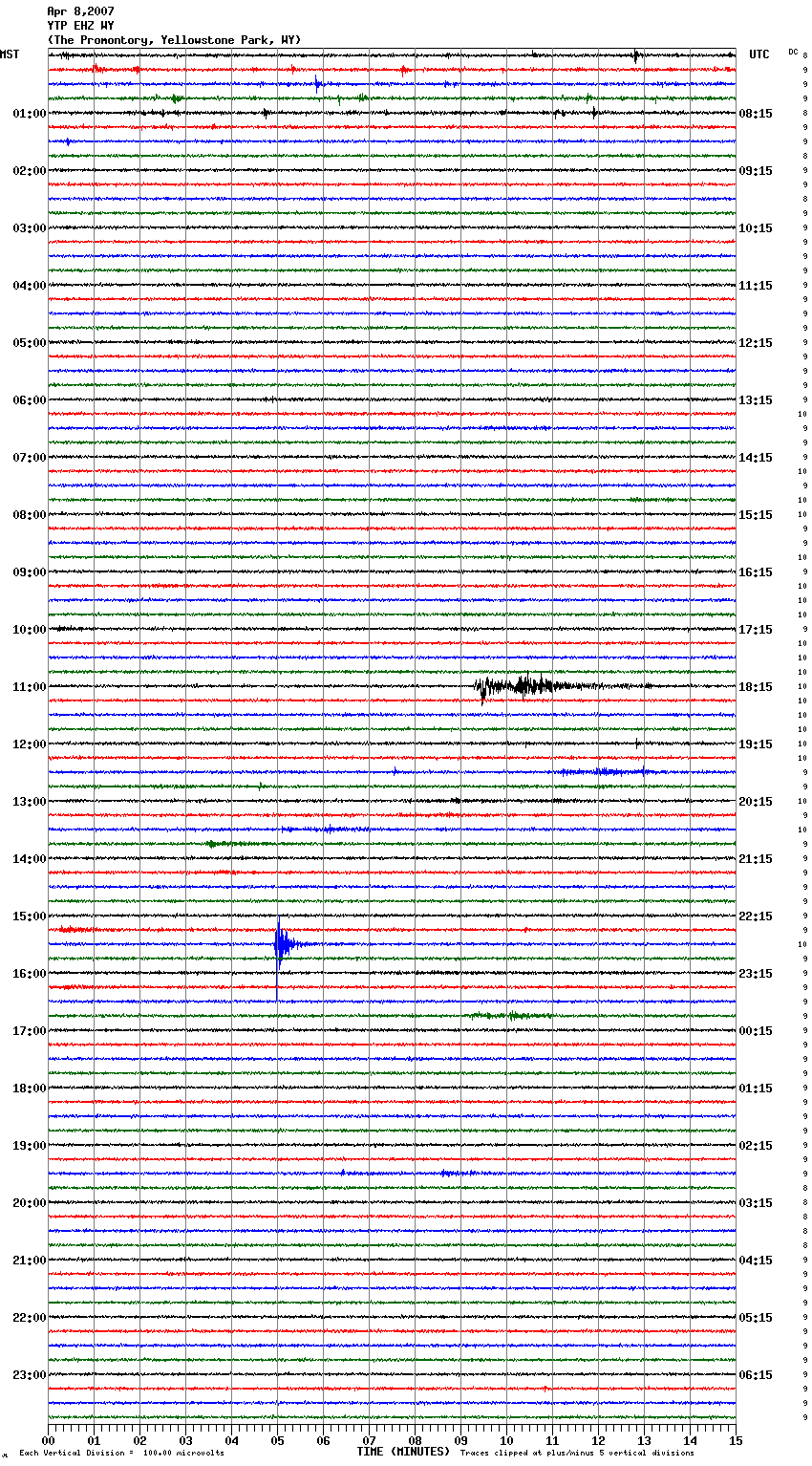Click the 09:15 UTC time label
Screen dimensions: 812x1466
pyautogui.click(x=756, y=171)
